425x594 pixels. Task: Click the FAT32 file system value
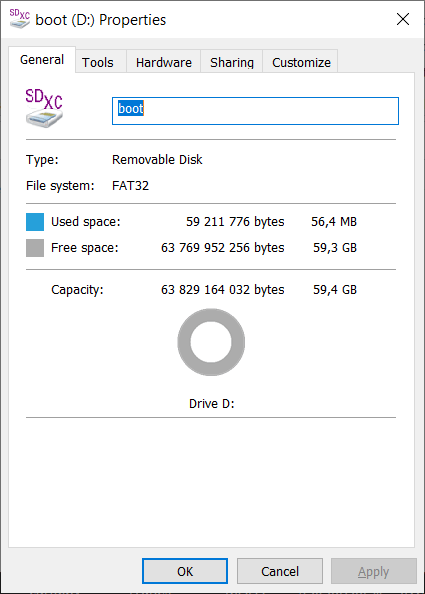[130, 186]
